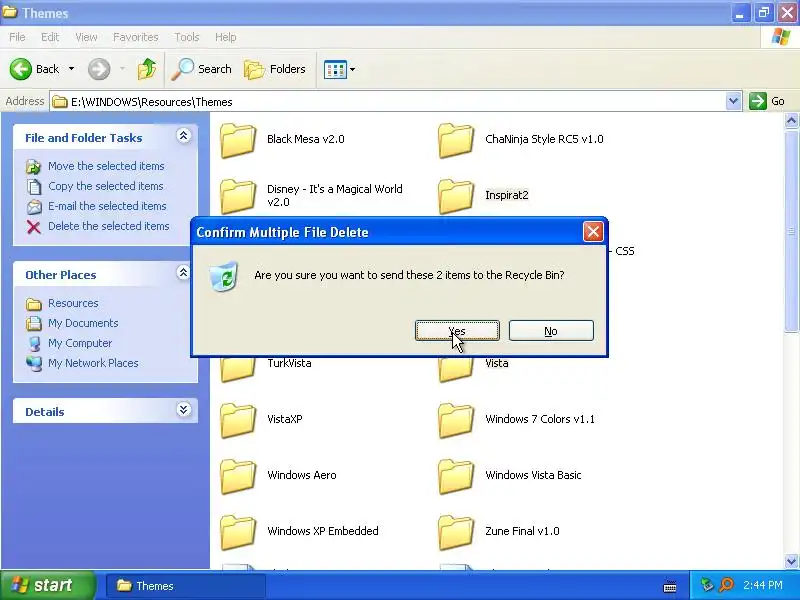Go up one folder level icon
Viewport: 800px width, 600px height.
(x=147, y=69)
